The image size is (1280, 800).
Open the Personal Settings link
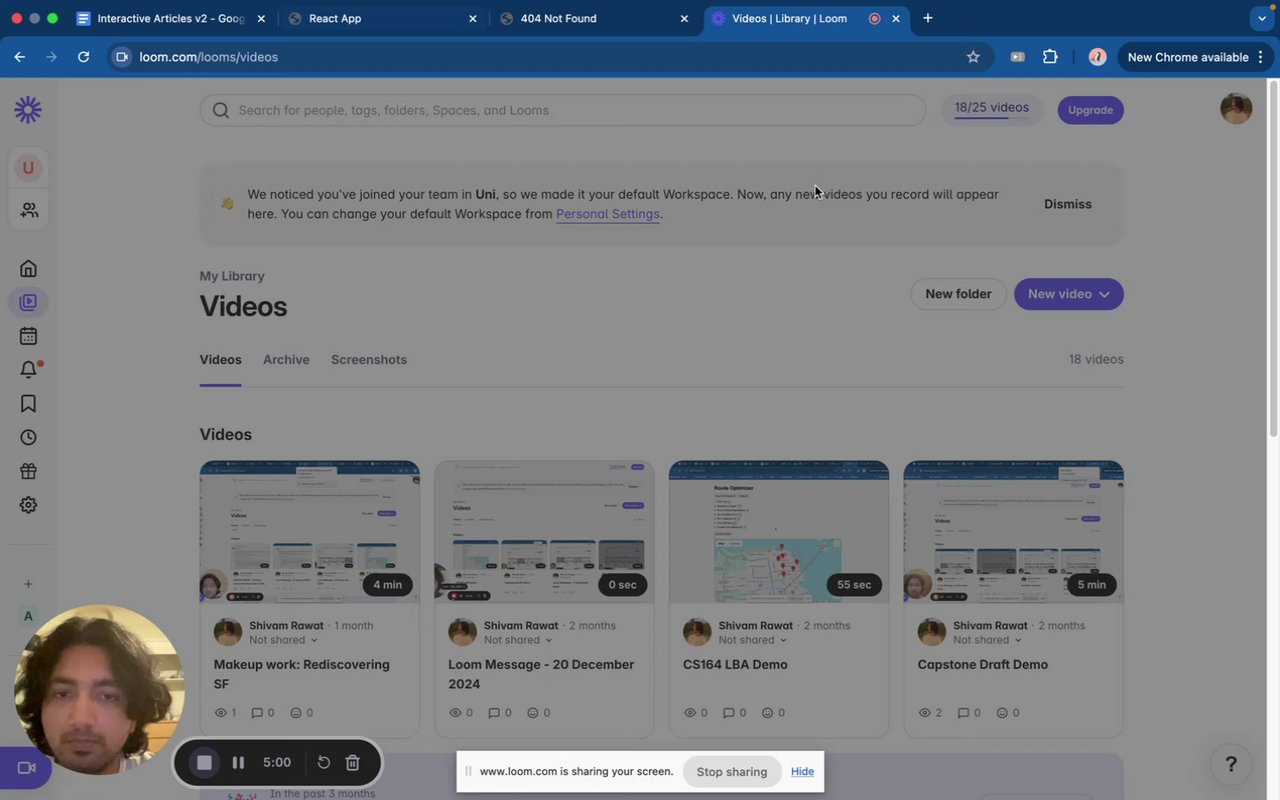click(x=608, y=214)
